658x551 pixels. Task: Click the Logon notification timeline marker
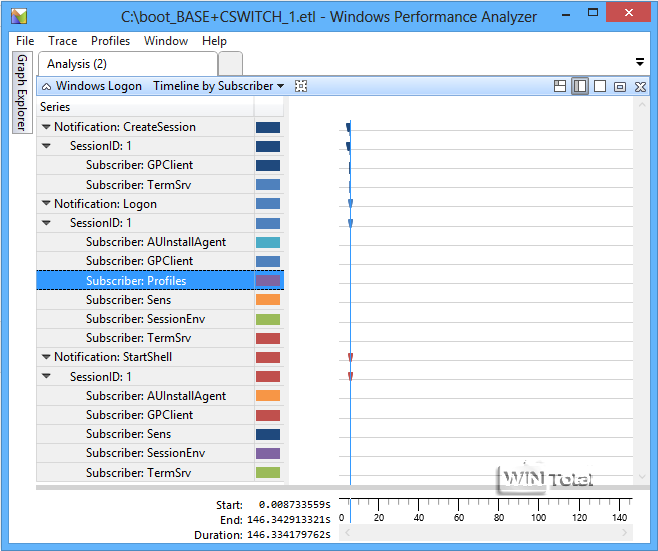tap(350, 204)
